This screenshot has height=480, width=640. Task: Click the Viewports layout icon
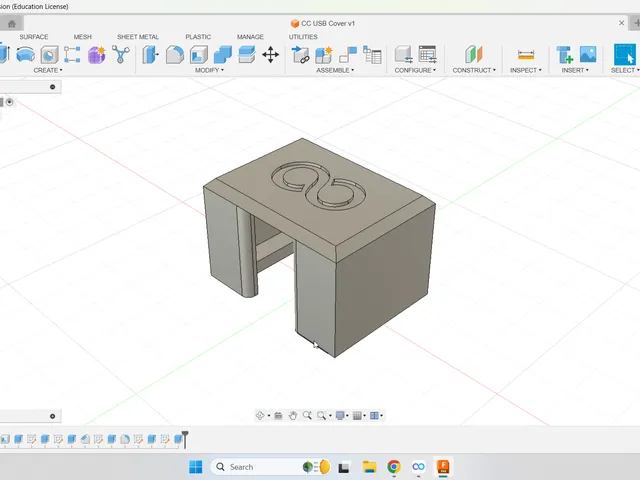click(374, 416)
